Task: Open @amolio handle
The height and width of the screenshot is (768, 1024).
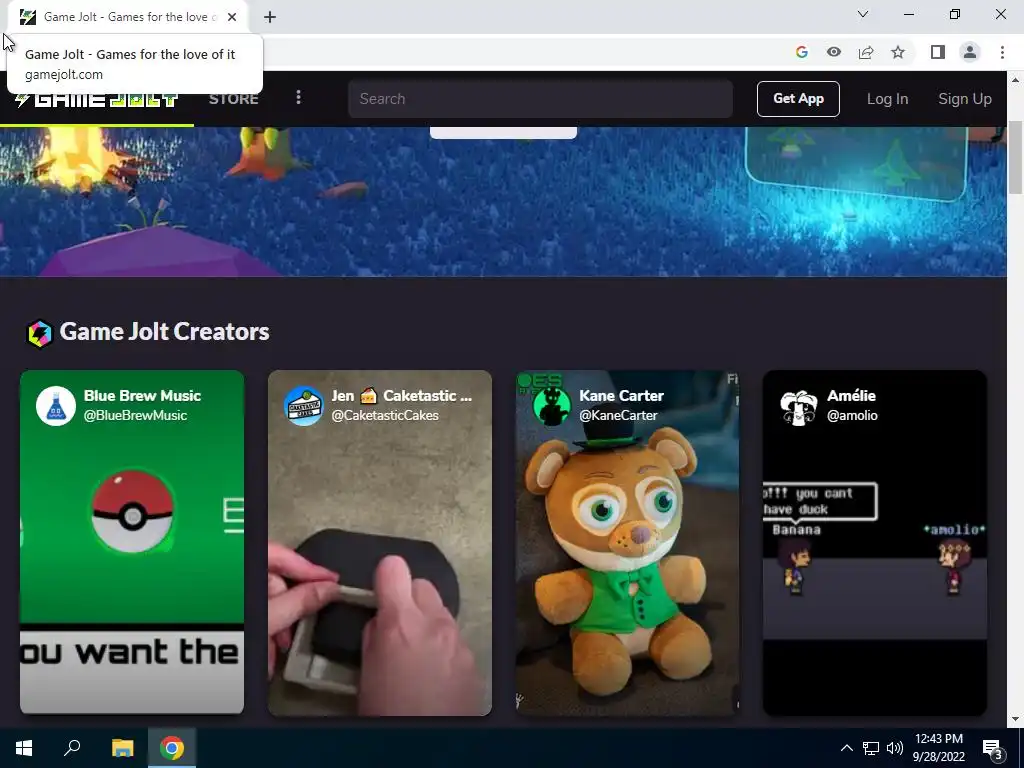Action: (852, 415)
